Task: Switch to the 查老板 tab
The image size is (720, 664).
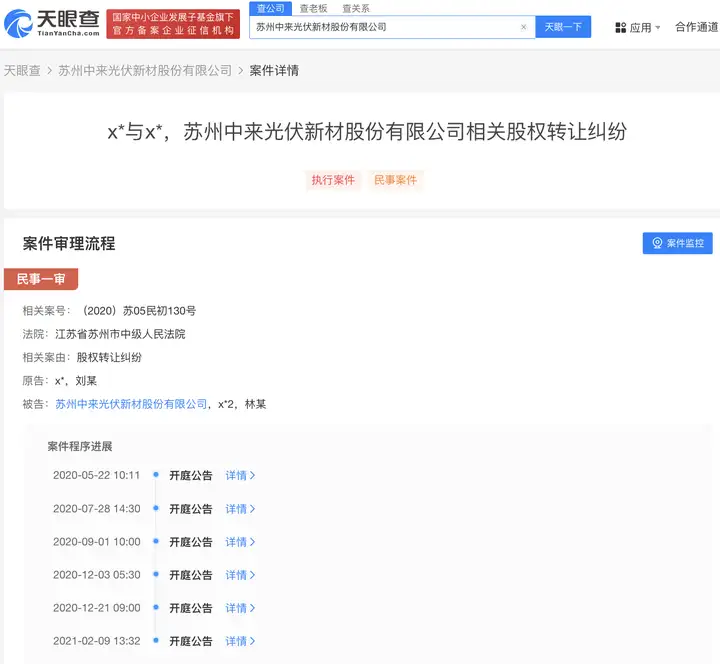Action: pos(313,8)
